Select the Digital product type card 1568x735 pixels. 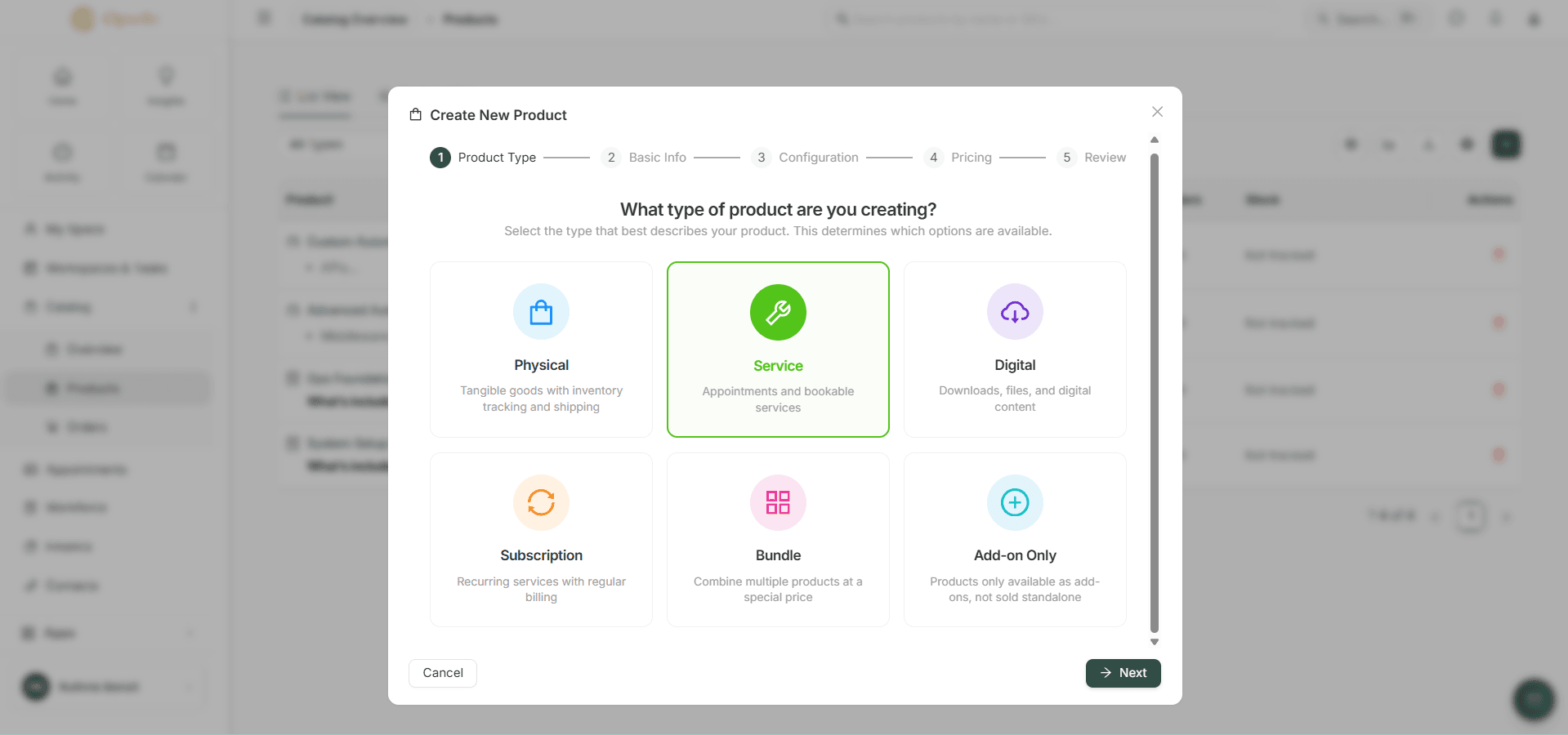pyautogui.click(x=1014, y=350)
